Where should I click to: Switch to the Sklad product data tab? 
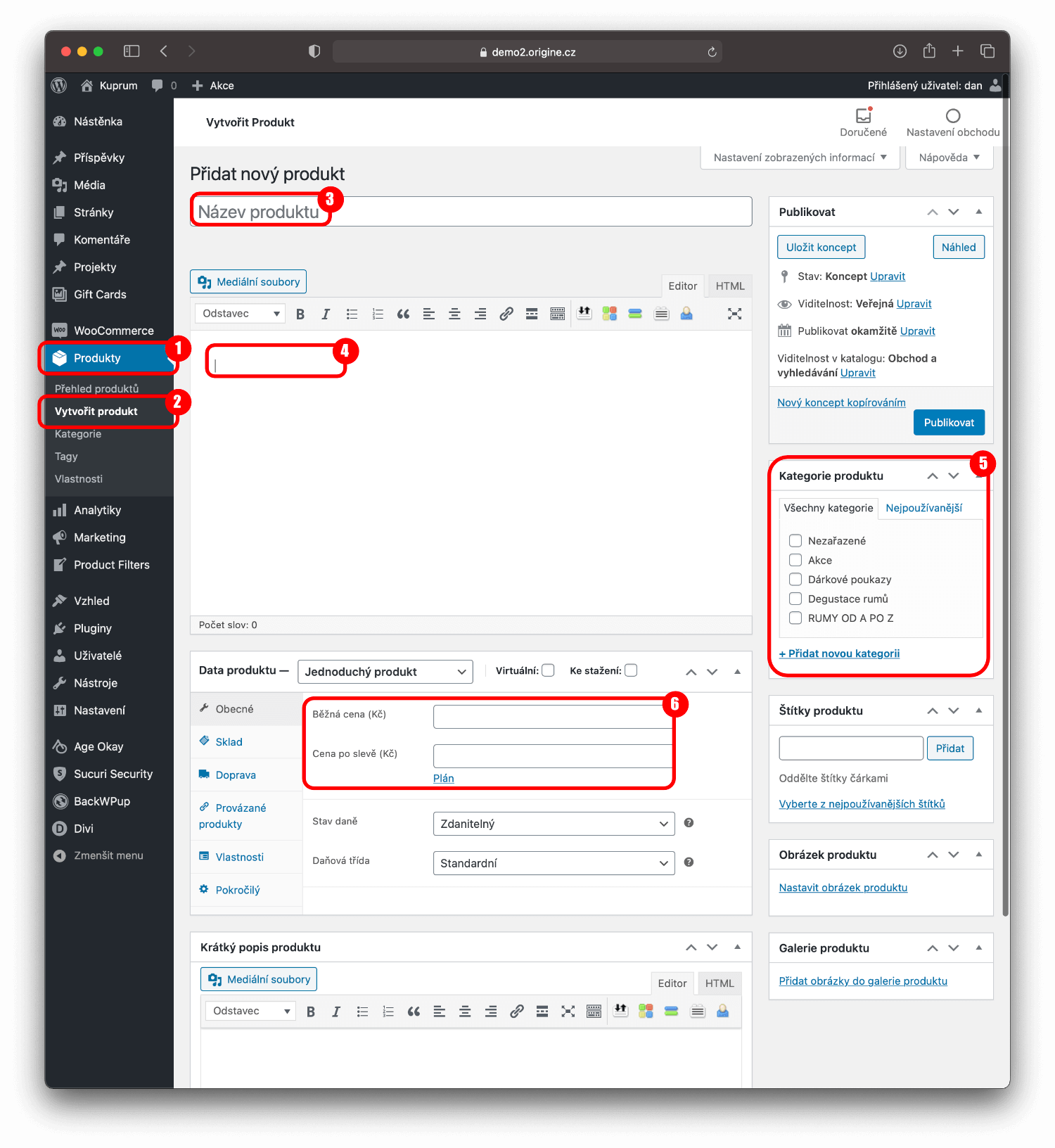pyautogui.click(x=229, y=742)
